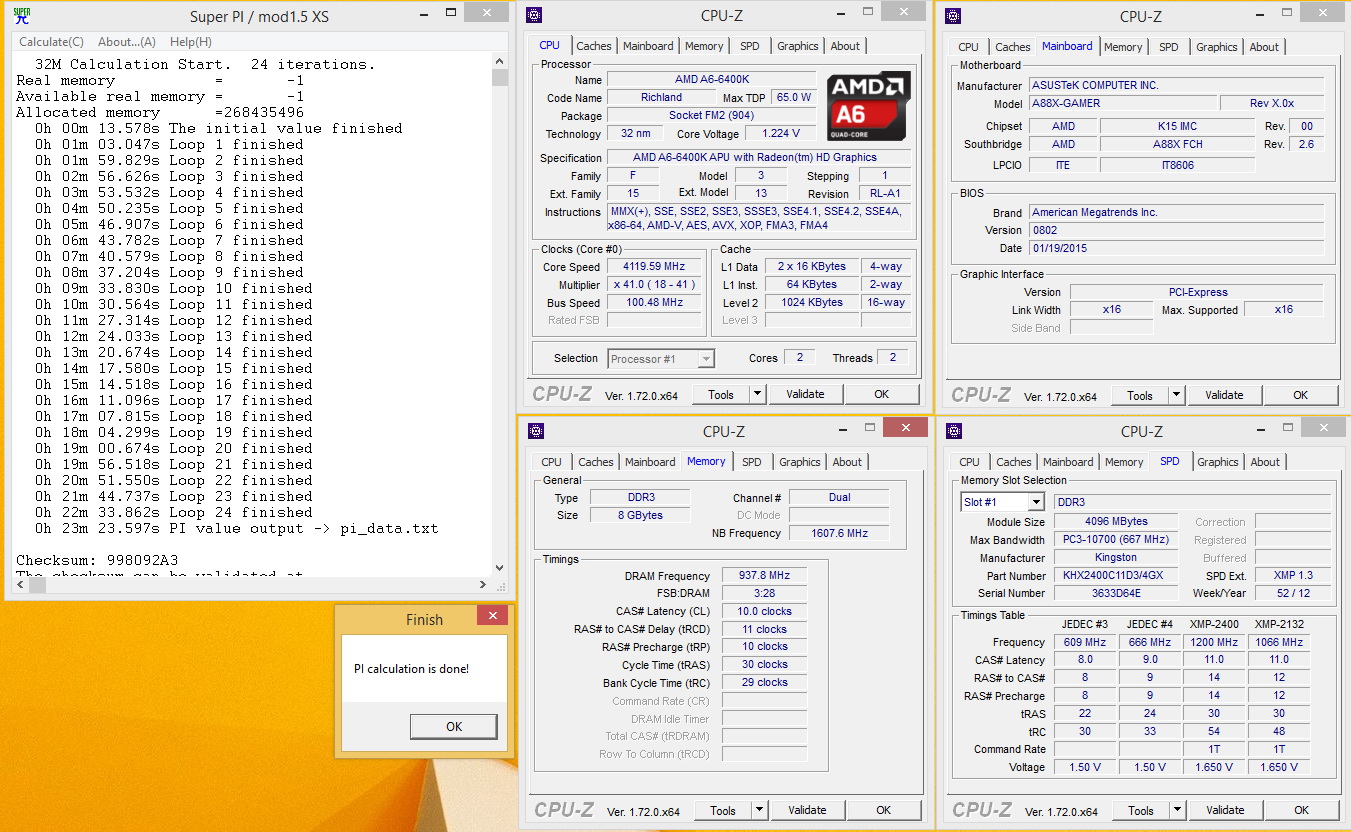Viewport: 1351px width, 832px height.
Task: Switch to SPD tab in Memory window
Action: click(x=752, y=462)
